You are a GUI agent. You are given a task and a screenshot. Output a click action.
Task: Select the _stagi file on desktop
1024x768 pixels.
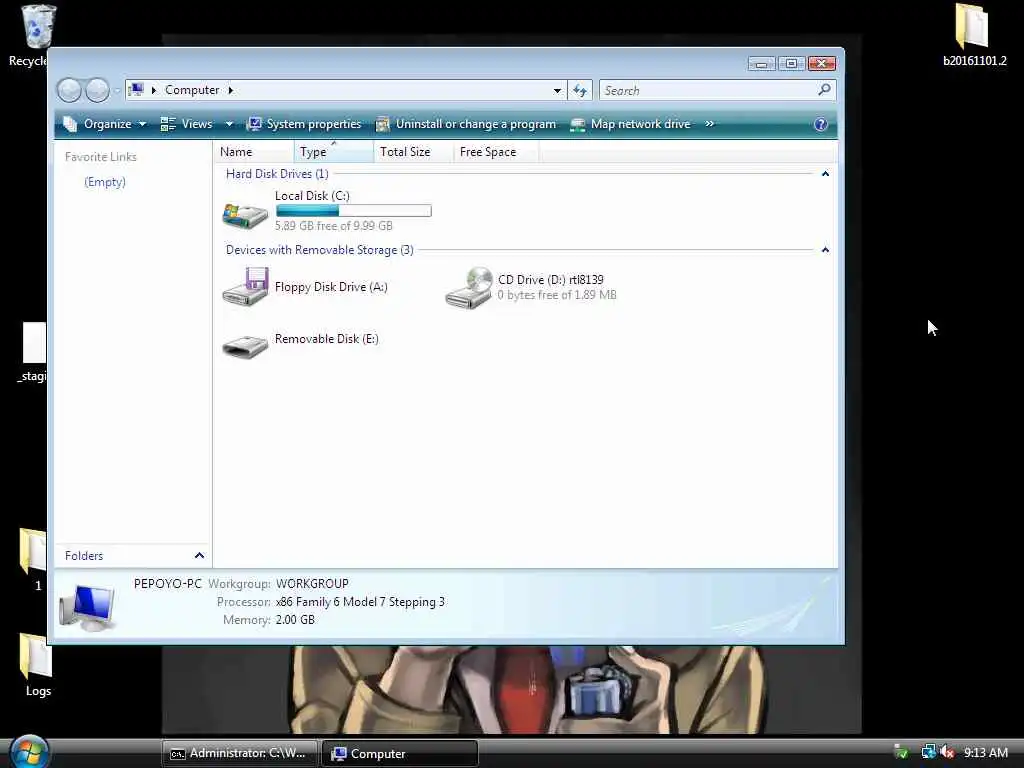(x=35, y=342)
